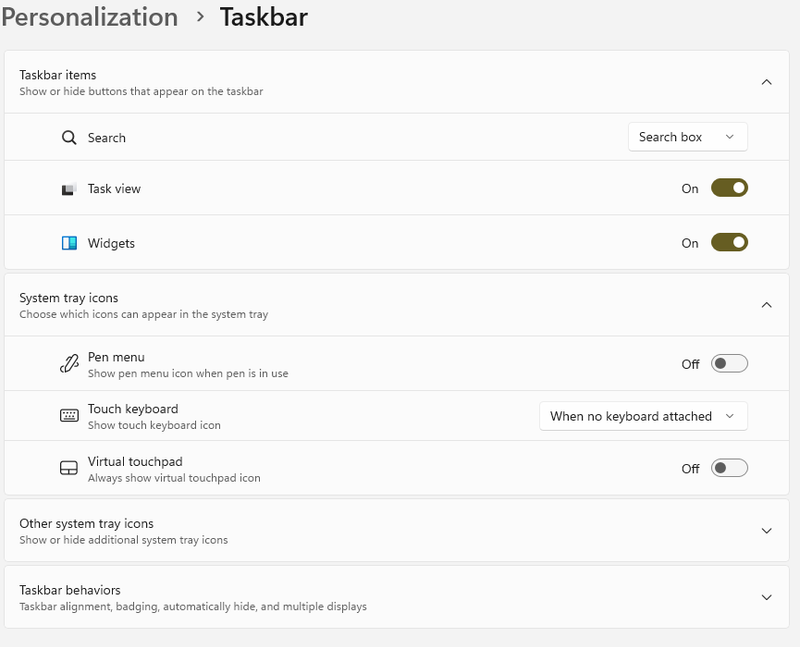The image size is (800, 647).
Task: Open the Search box dropdown
Action: tap(687, 137)
